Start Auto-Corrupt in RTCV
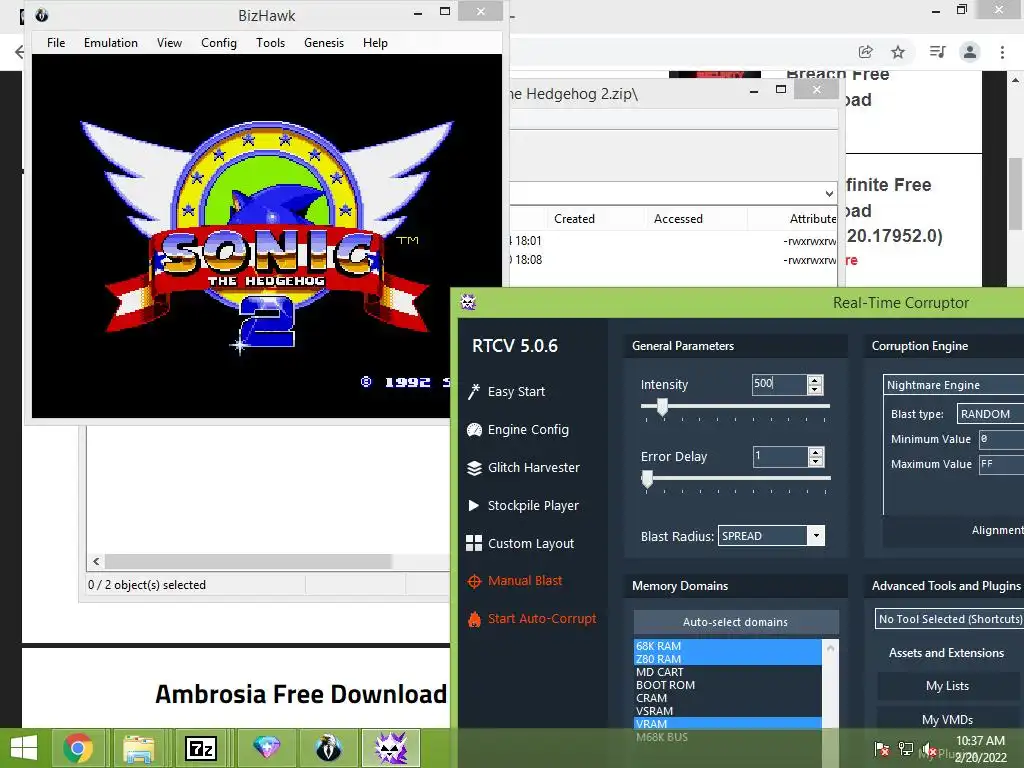 click(542, 618)
